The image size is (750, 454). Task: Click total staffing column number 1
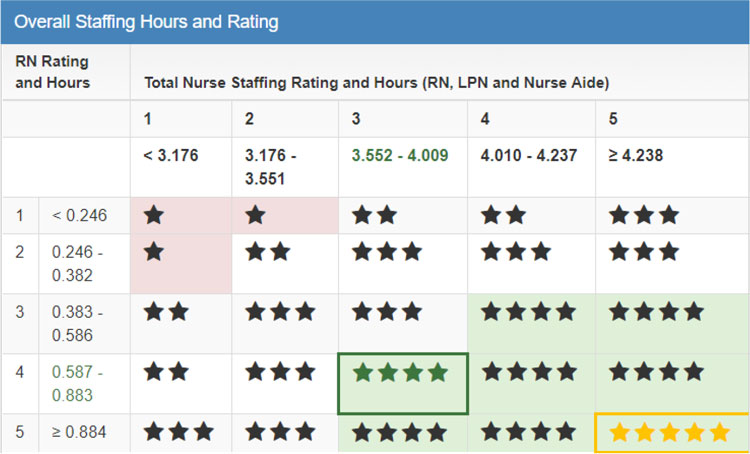(x=148, y=119)
